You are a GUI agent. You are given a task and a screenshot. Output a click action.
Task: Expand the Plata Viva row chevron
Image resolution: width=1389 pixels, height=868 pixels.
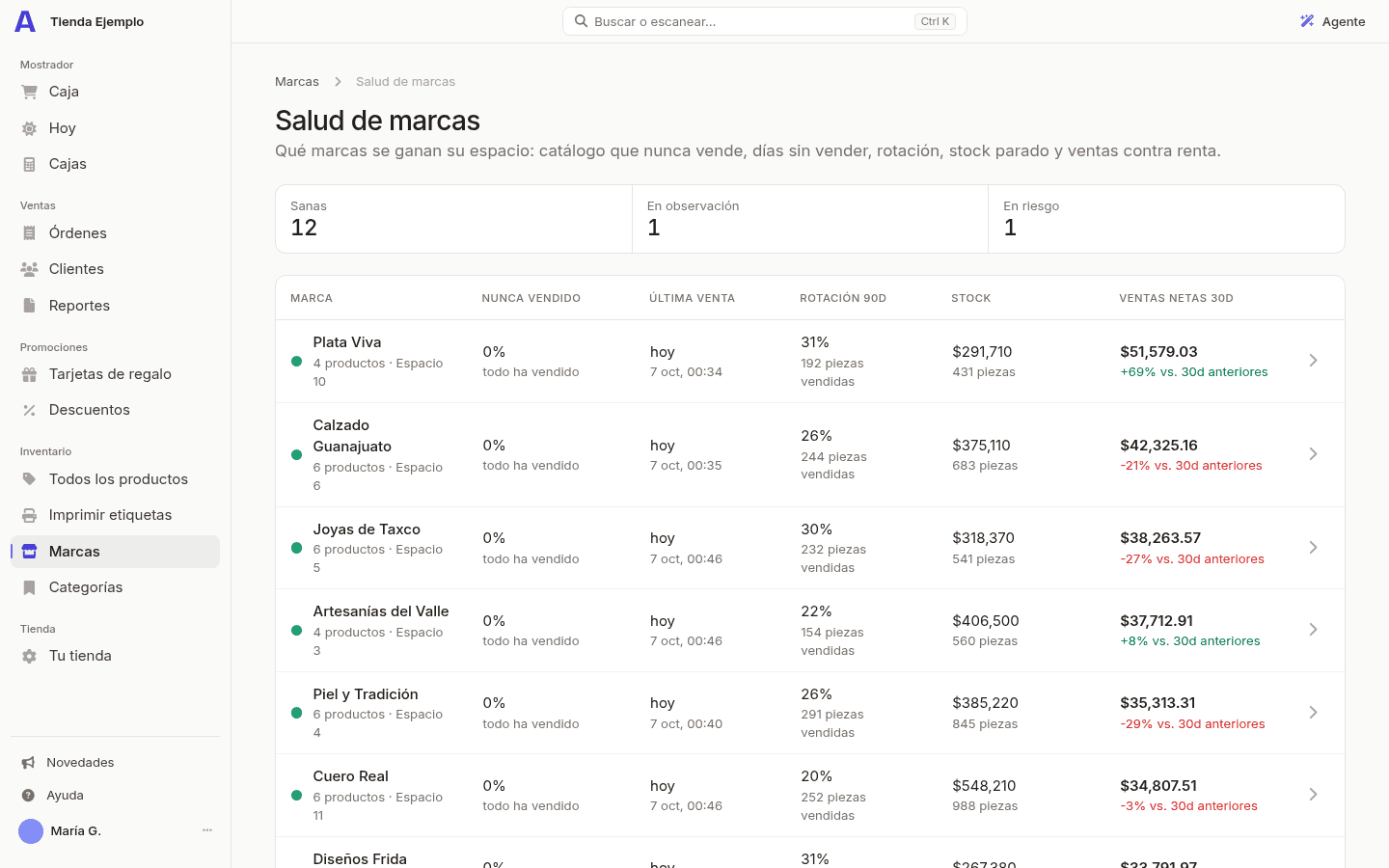click(1313, 361)
